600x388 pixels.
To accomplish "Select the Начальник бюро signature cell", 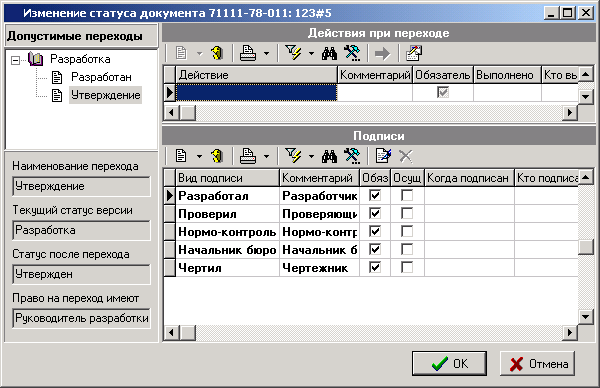I will tap(227, 249).
